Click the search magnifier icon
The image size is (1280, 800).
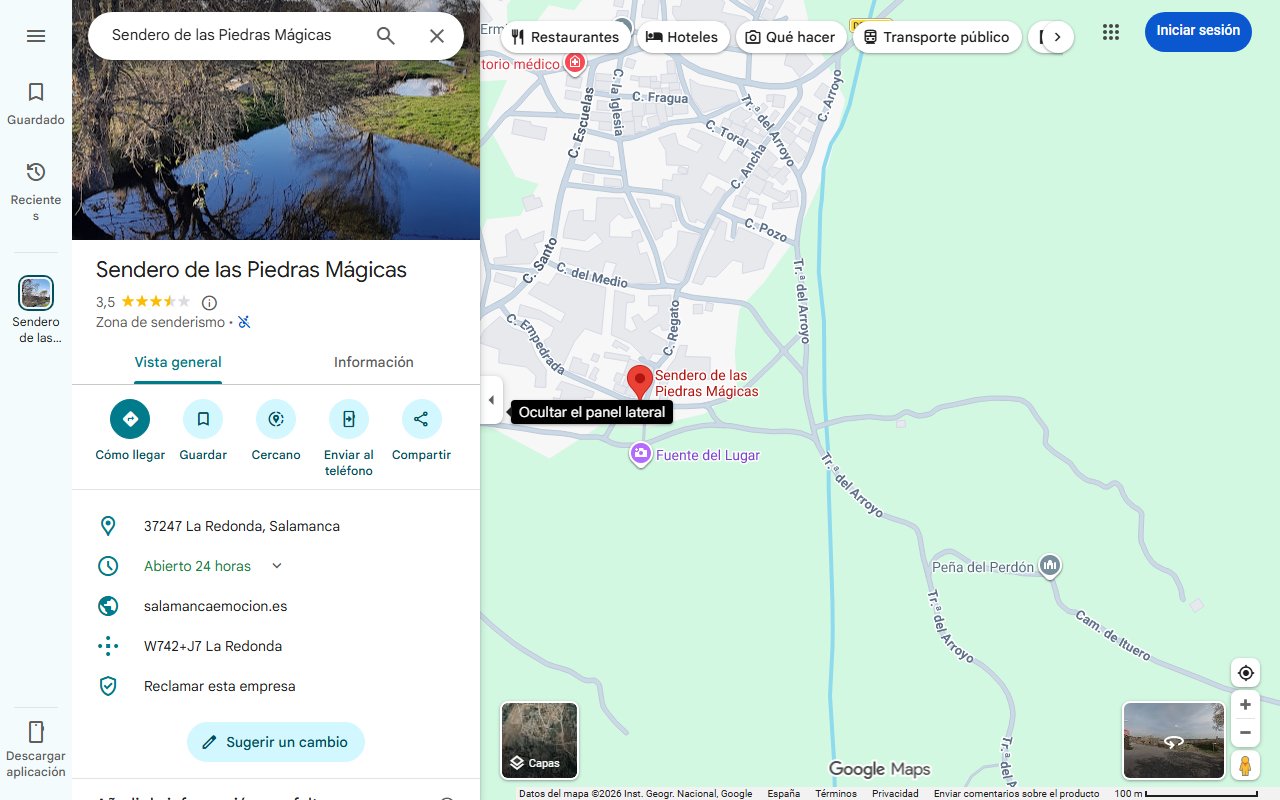pos(385,35)
